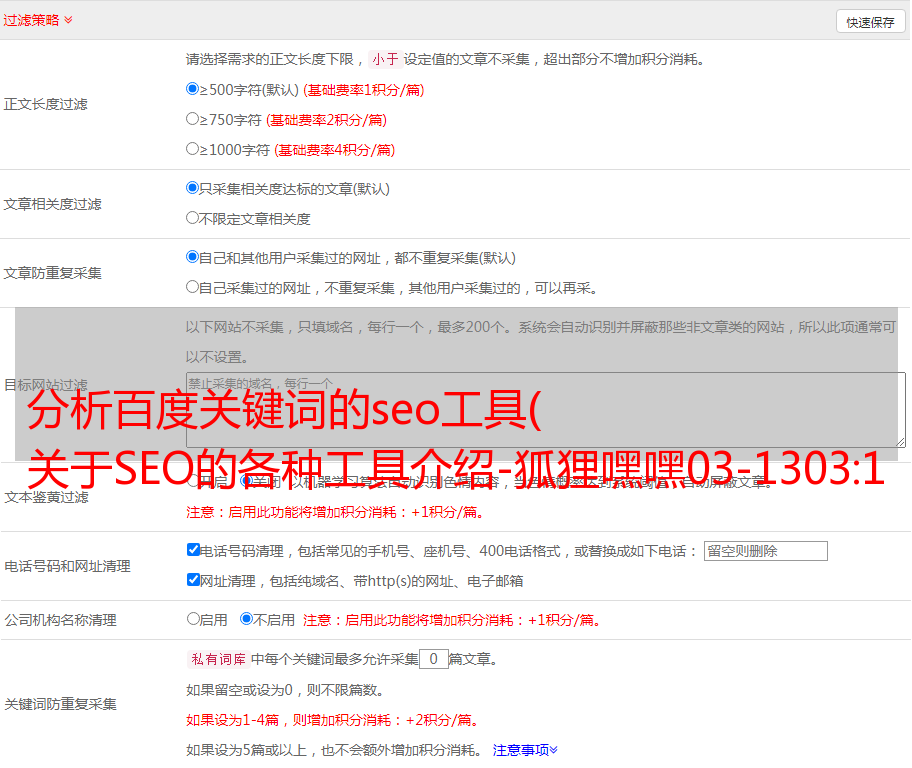The height and width of the screenshot is (768, 912).
Task: Click the 私有词库 tag
Action: [219, 659]
